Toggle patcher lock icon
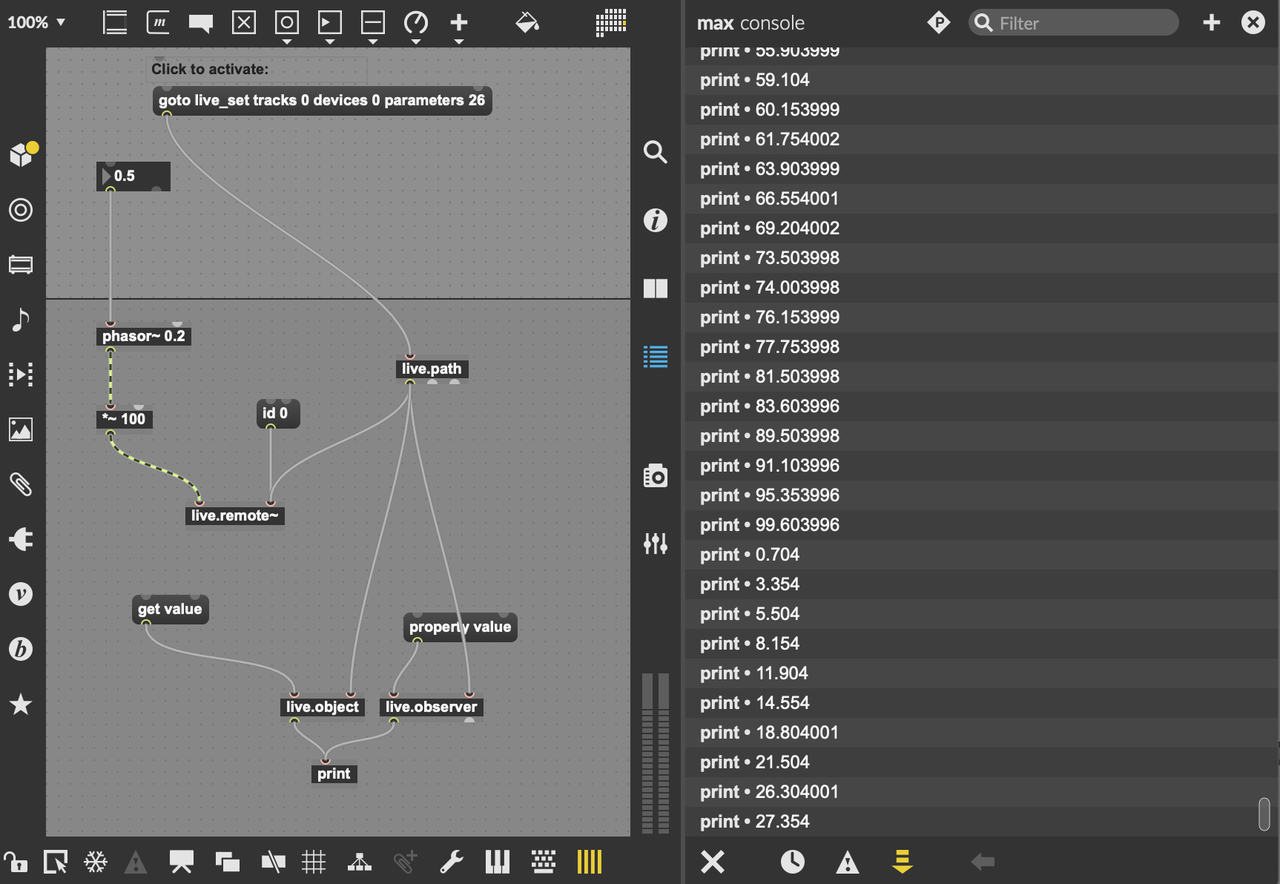 coord(15,861)
